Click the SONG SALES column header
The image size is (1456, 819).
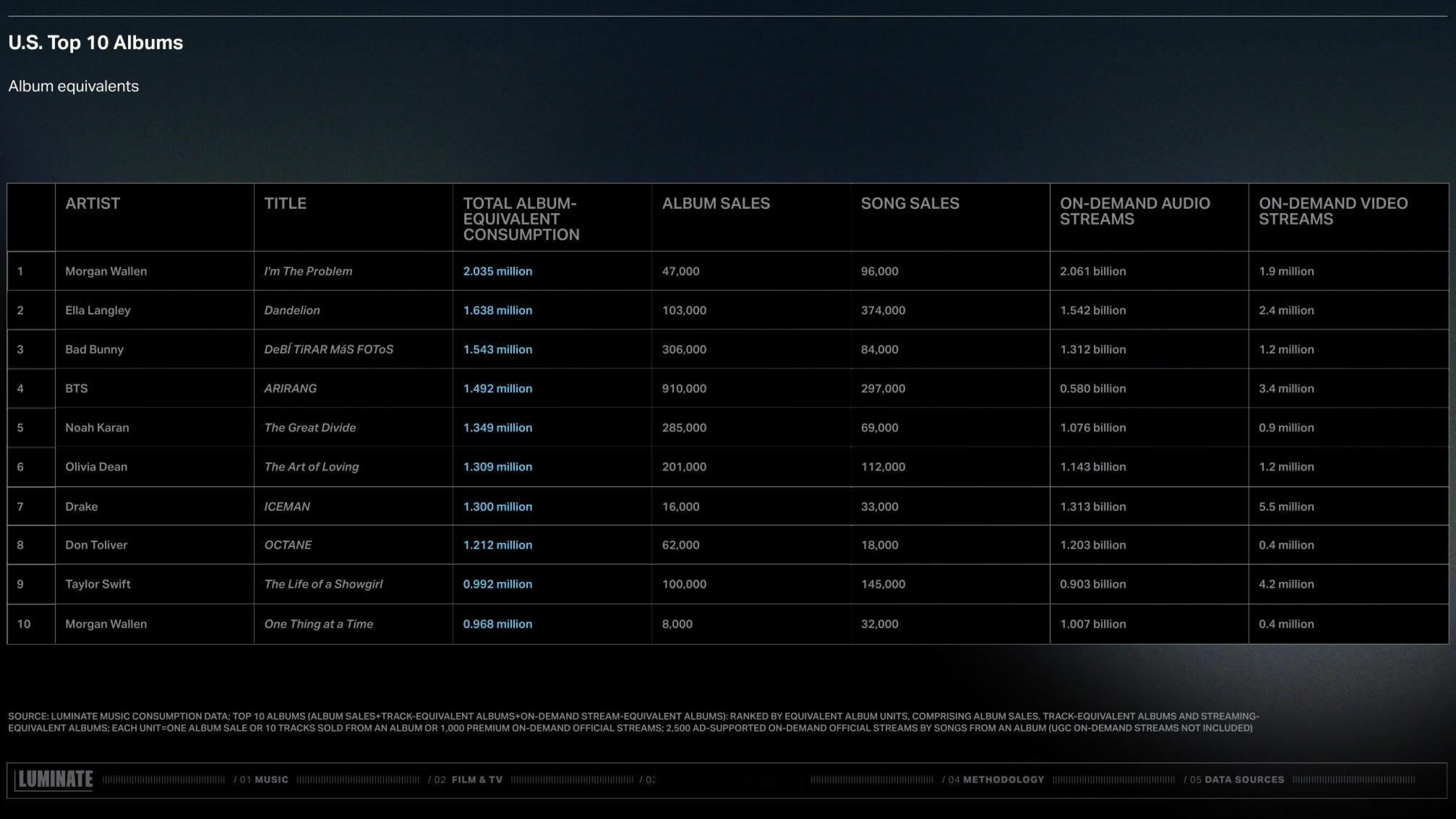[x=909, y=204]
